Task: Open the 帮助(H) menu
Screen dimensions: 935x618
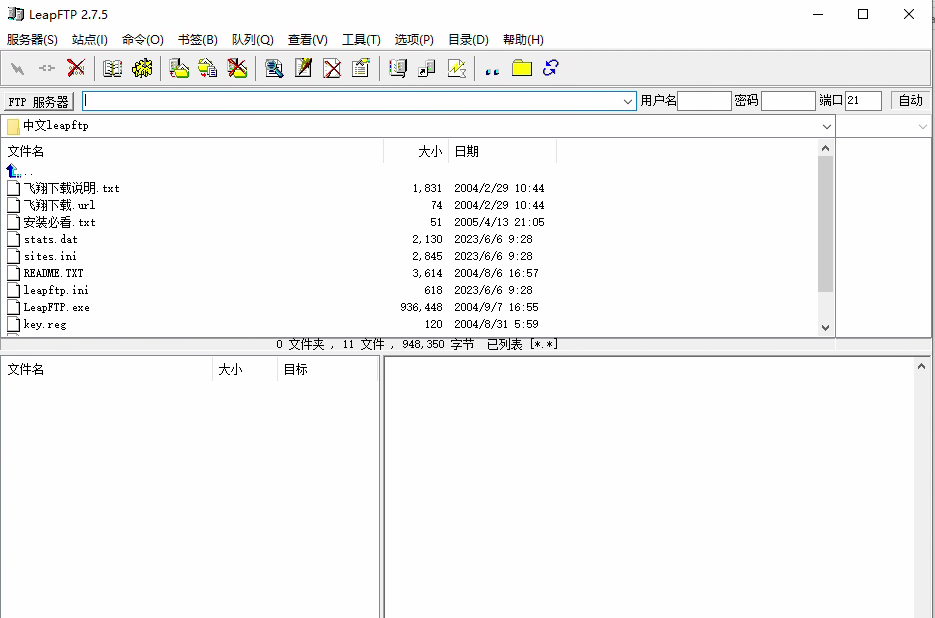Action: pyautogui.click(x=524, y=40)
